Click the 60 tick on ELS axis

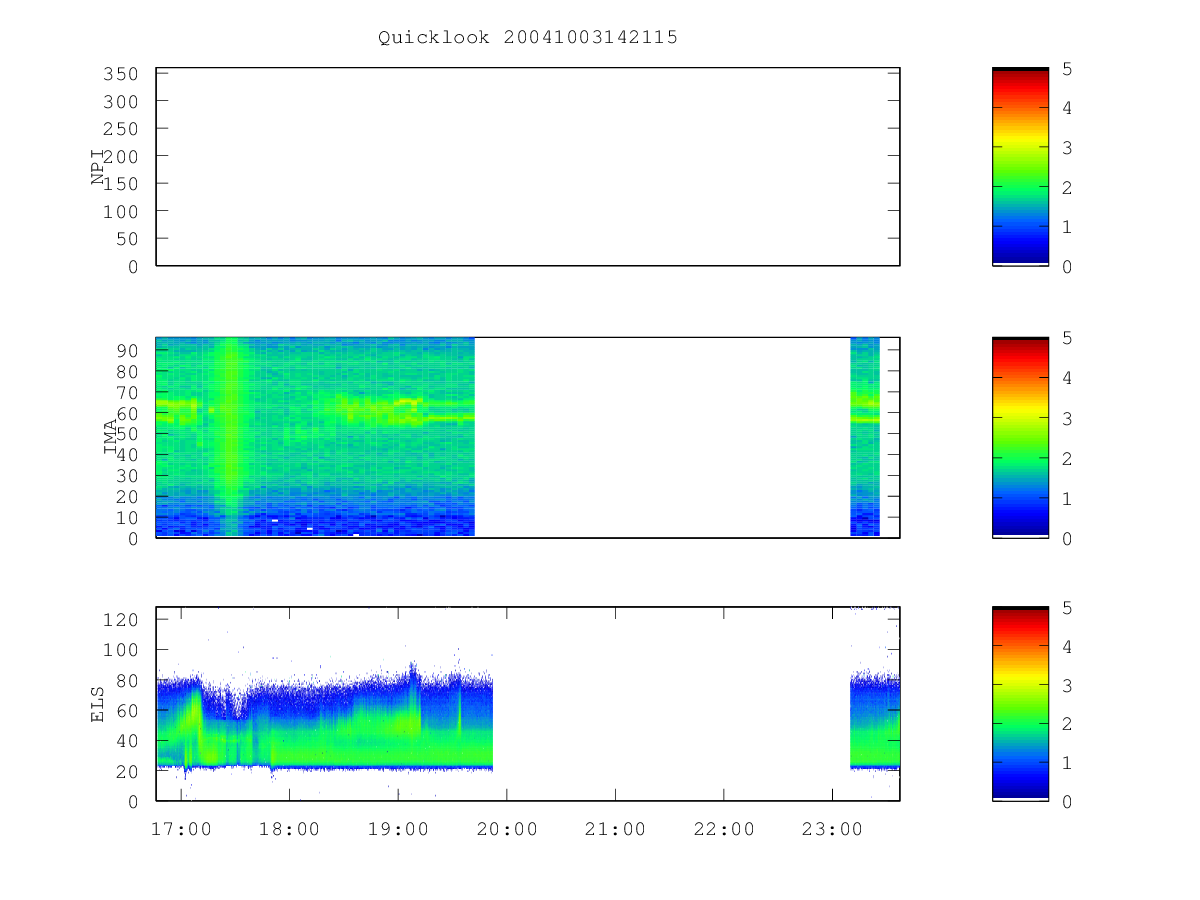128,711
